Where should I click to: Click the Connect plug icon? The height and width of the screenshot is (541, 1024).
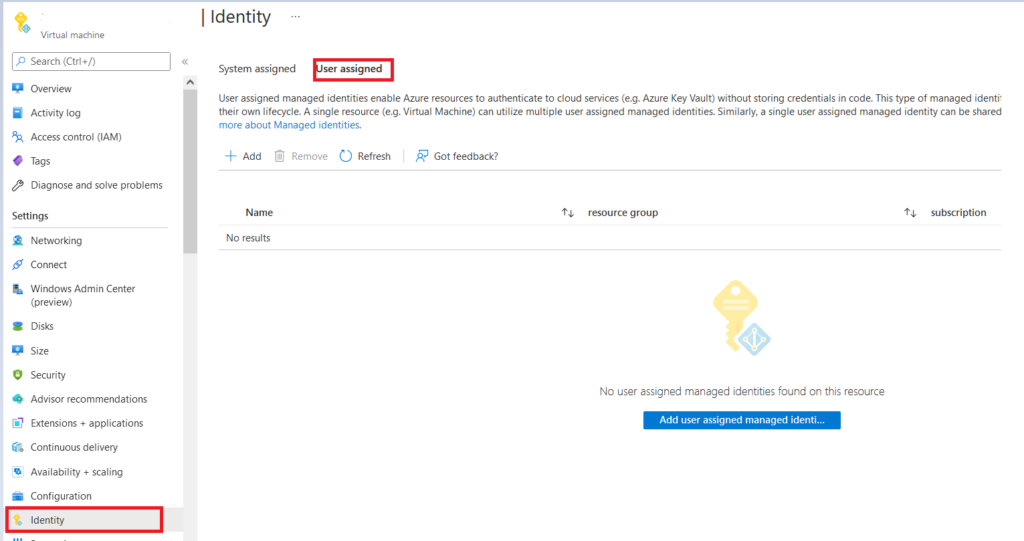pyautogui.click(x=18, y=265)
